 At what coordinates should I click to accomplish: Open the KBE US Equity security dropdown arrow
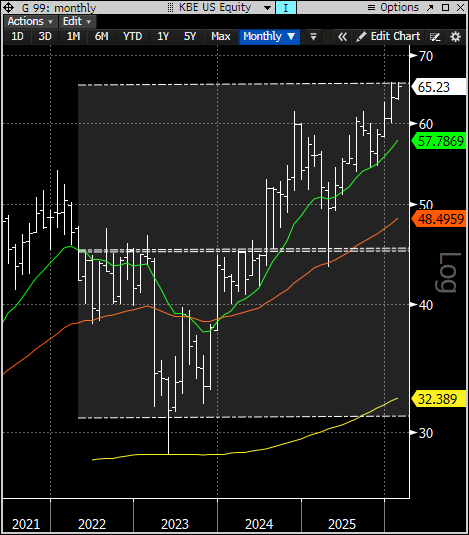(x=268, y=8)
